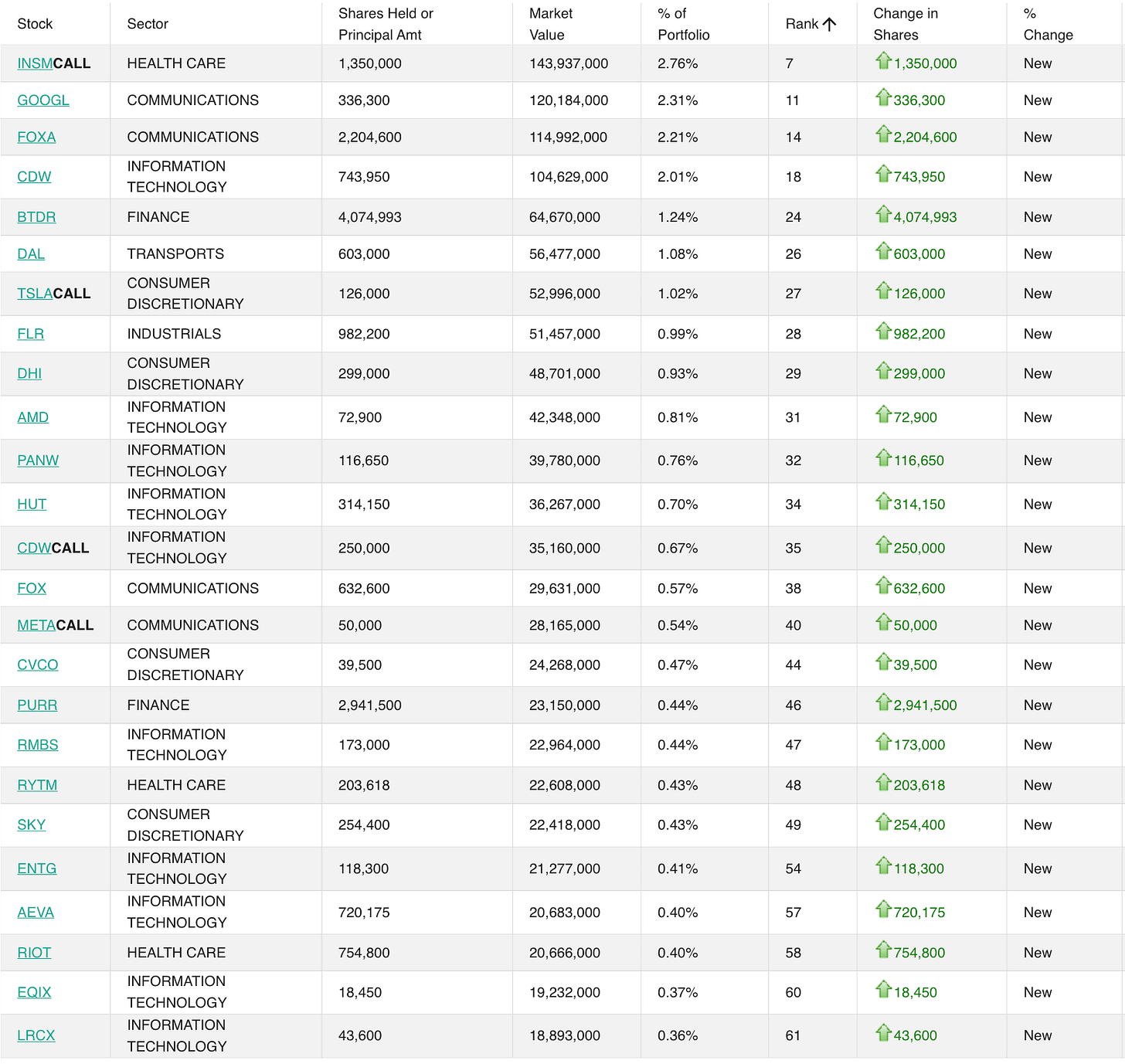The image size is (1125, 1064).
Task: Click green arrow icon in the AMD row
Action: [x=883, y=414]
